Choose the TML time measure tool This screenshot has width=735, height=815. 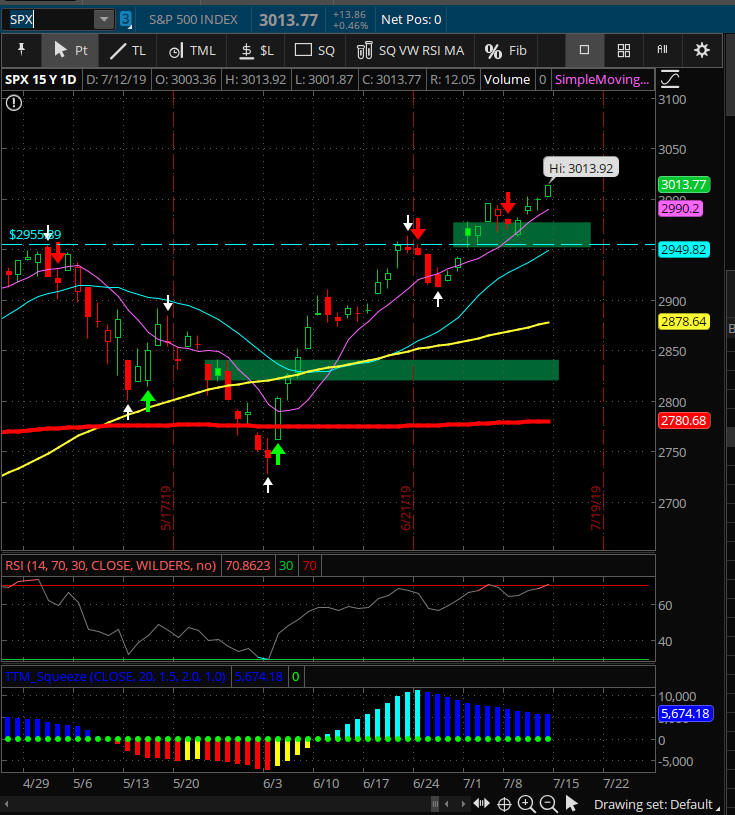[x=192, y=50]
